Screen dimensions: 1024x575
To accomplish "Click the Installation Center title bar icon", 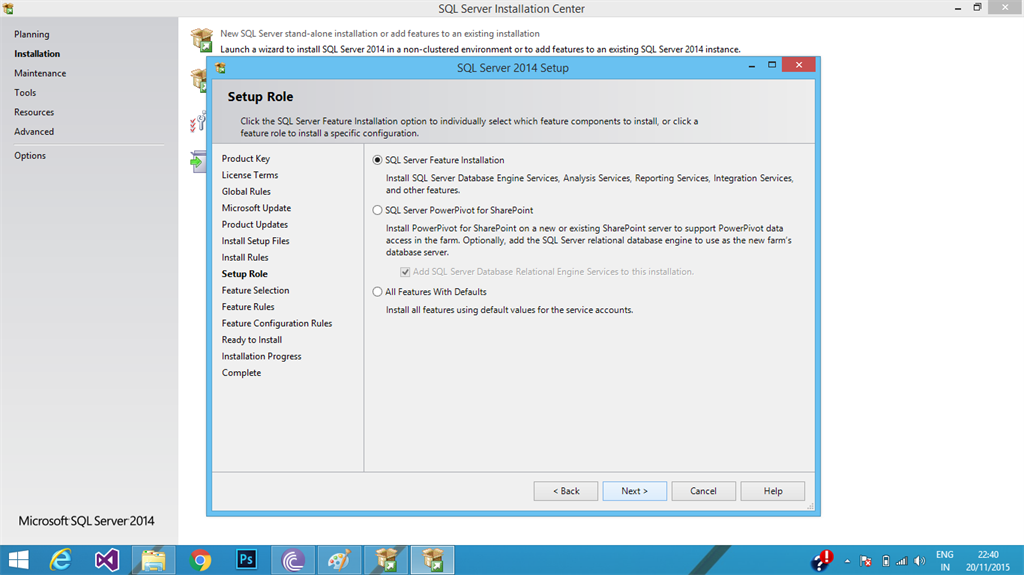I will 8,8.
